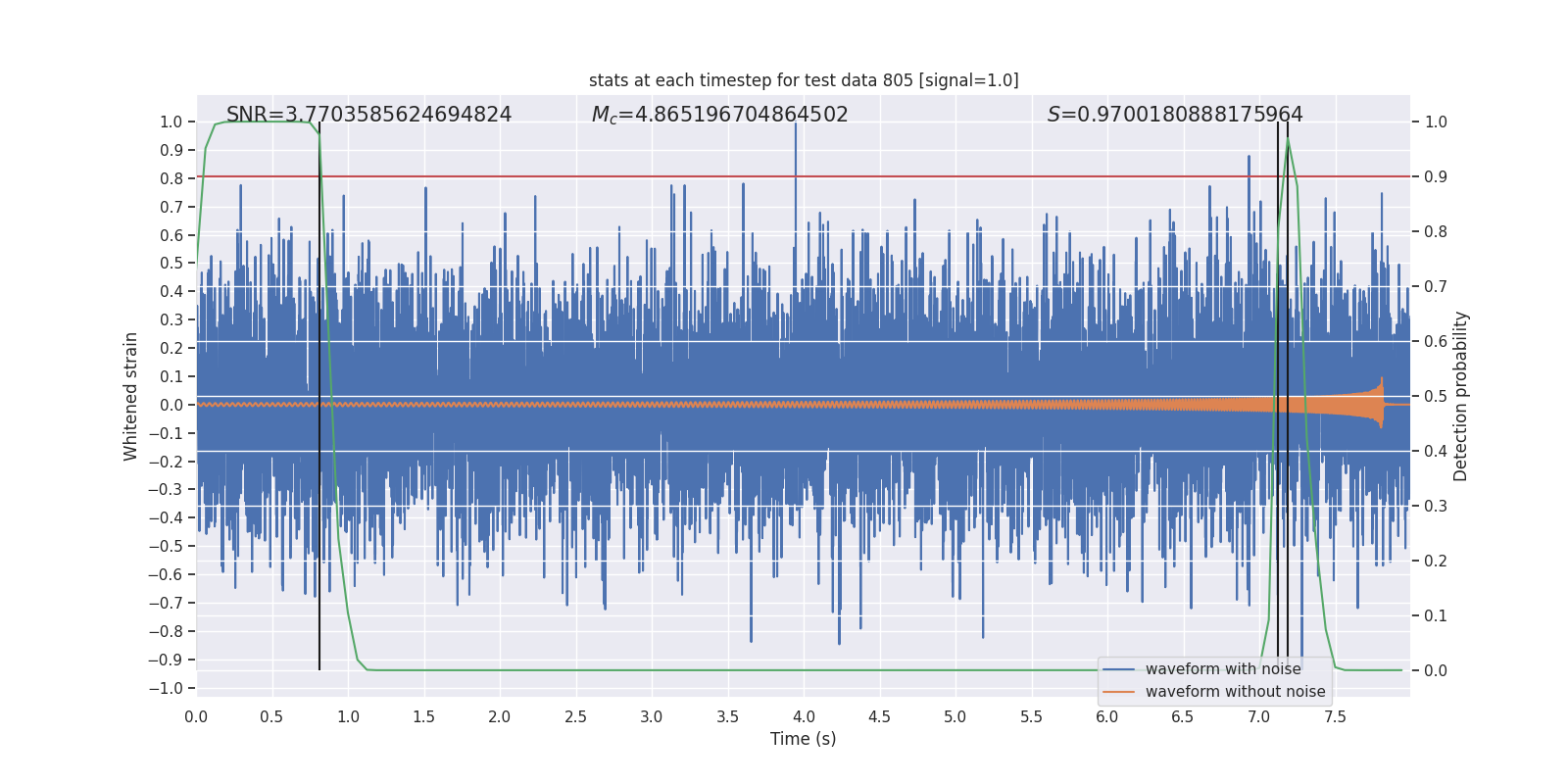This screenshot has height=784, width=1568.
Task: Click the red horizontal threshold line at 0.9 probability
Action: [x=804, y=176]
